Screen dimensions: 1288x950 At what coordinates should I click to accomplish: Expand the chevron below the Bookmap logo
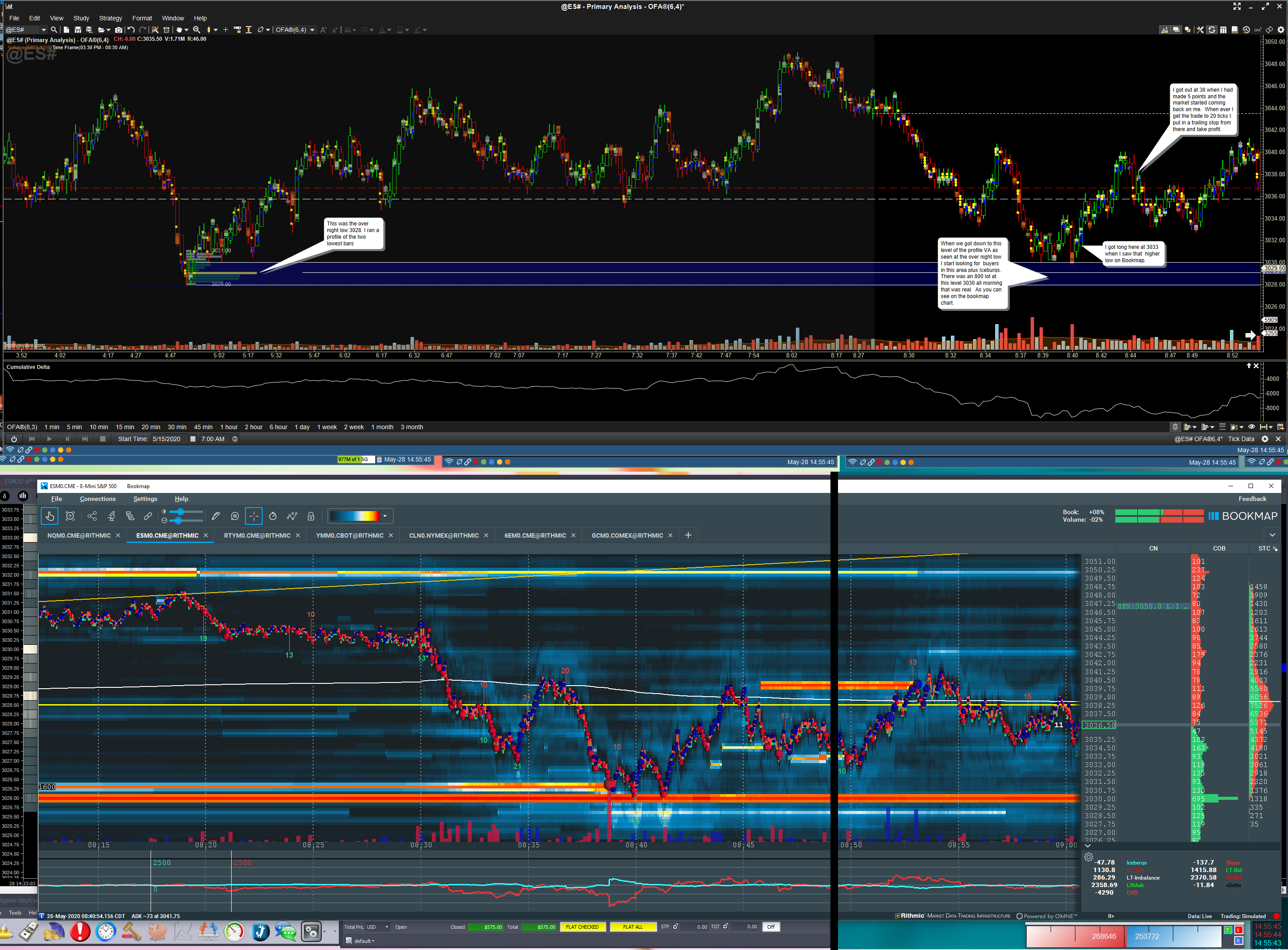pyautogui.click(x=1272, y=535)
